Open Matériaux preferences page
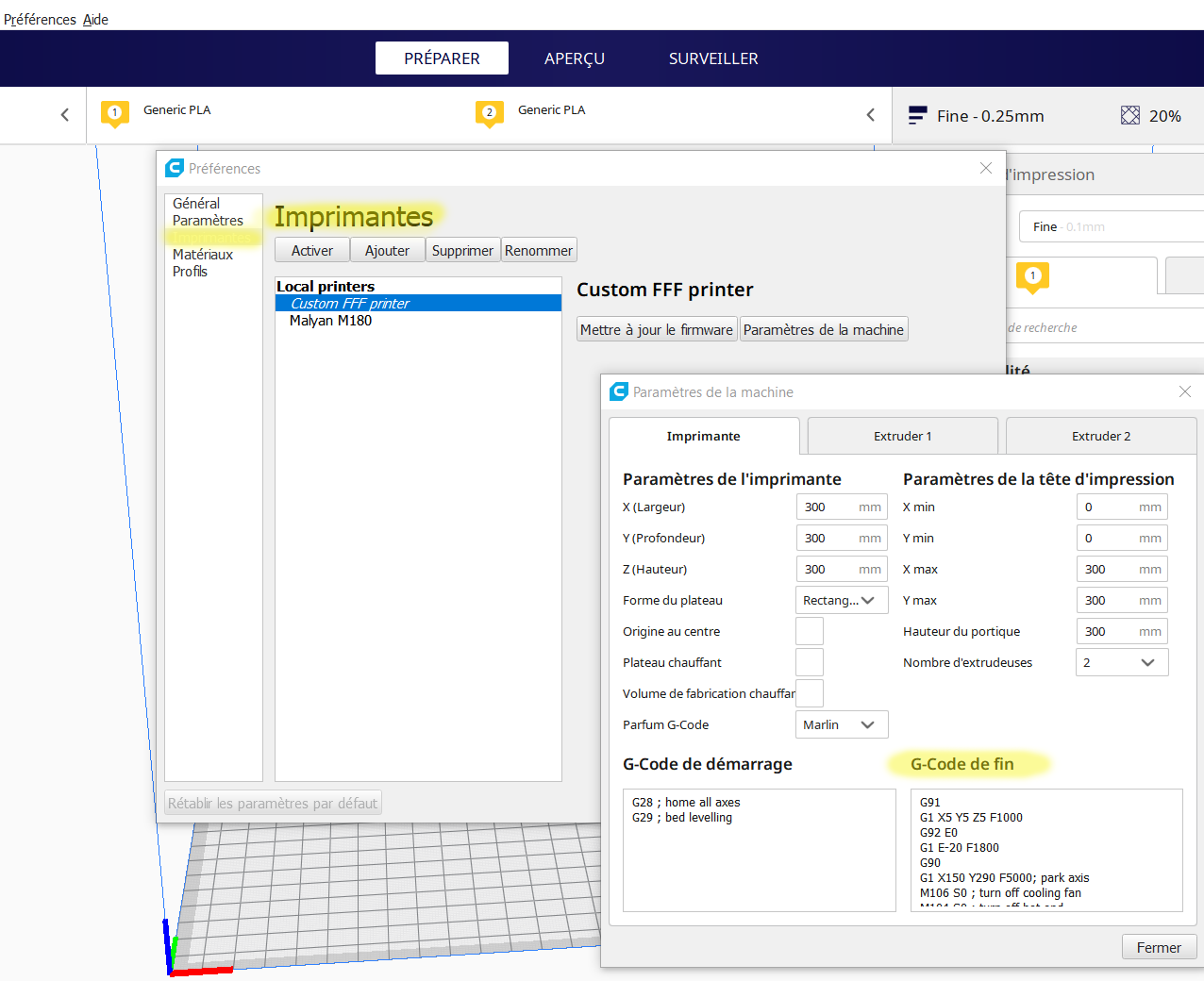 click(203, 255)
